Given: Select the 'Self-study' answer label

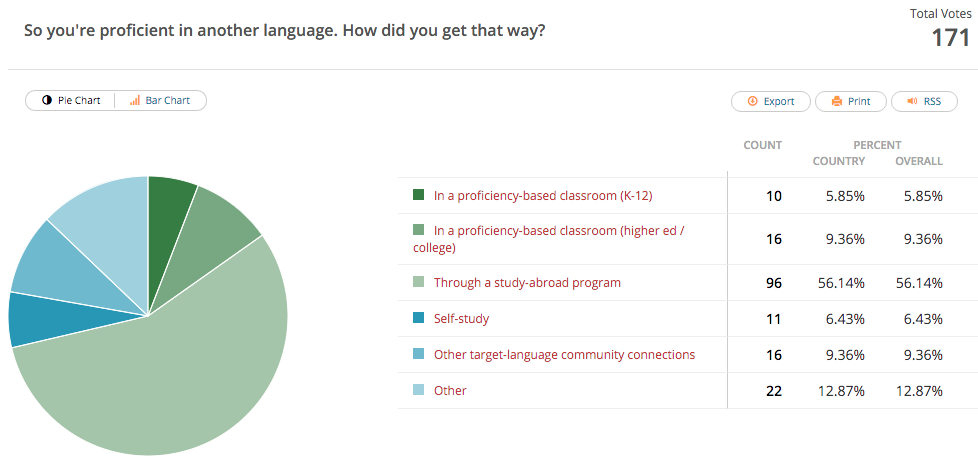Looking at the screenshot, I should pyautogui.click(x=461, y=319).
